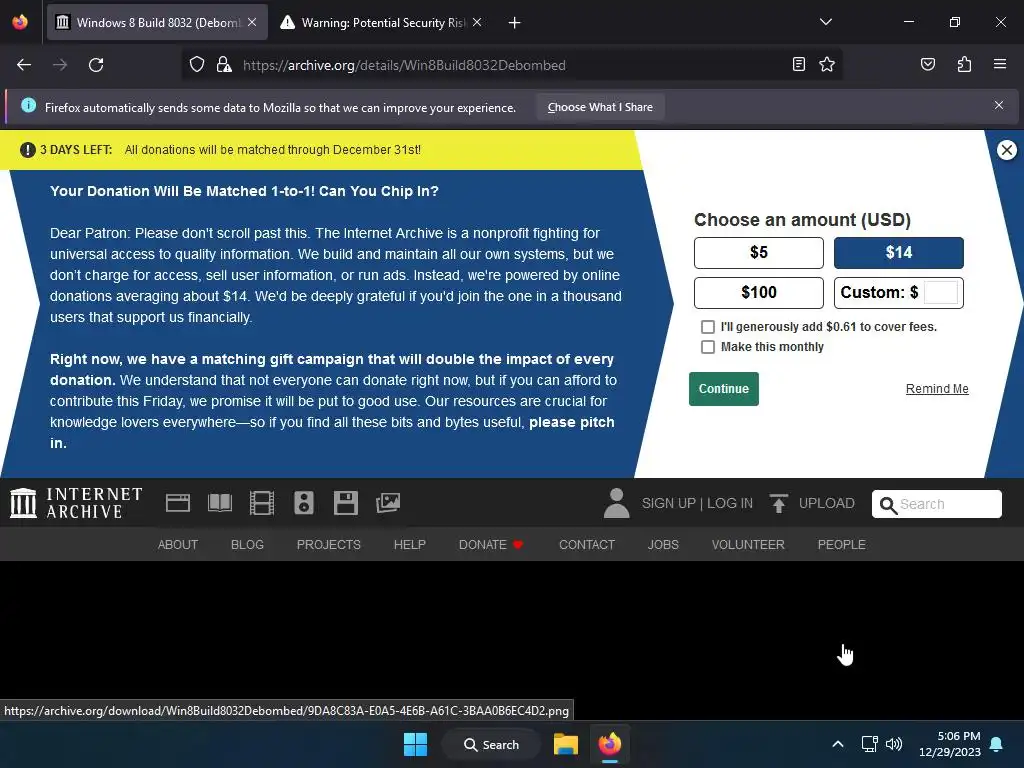Screen dimensions: 1024x768
Task: Click the Firefox forward arrow
Action: (60, 65)
